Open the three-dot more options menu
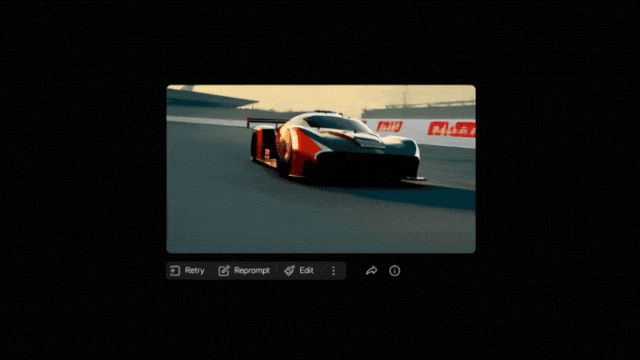 pos(333,271)
